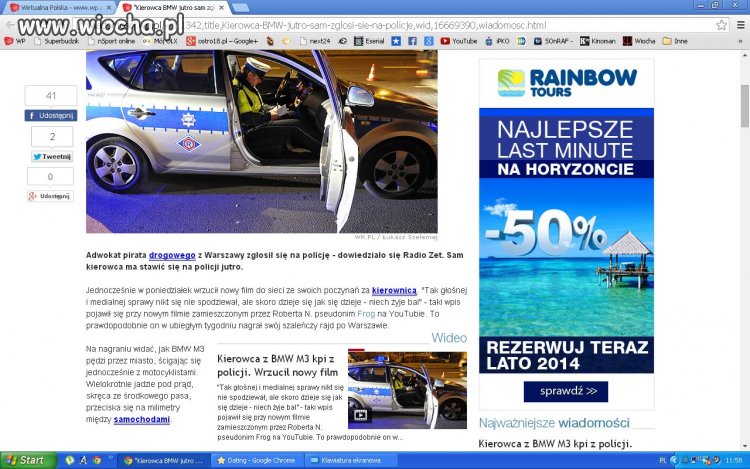Click the police car article photo

262,142
